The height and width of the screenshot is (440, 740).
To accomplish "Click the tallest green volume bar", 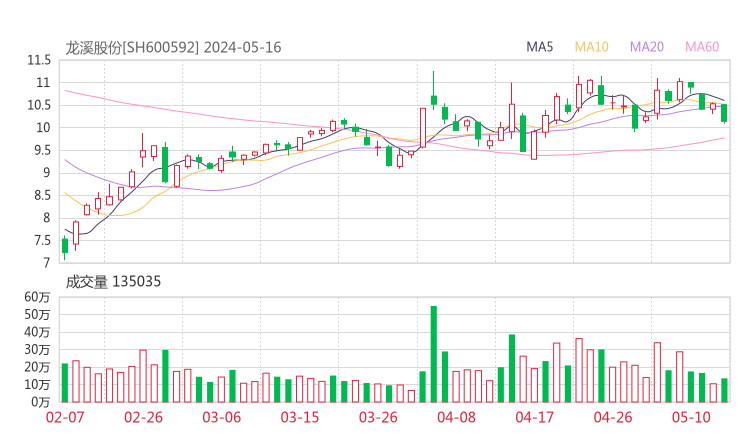I will coord(434,354).
